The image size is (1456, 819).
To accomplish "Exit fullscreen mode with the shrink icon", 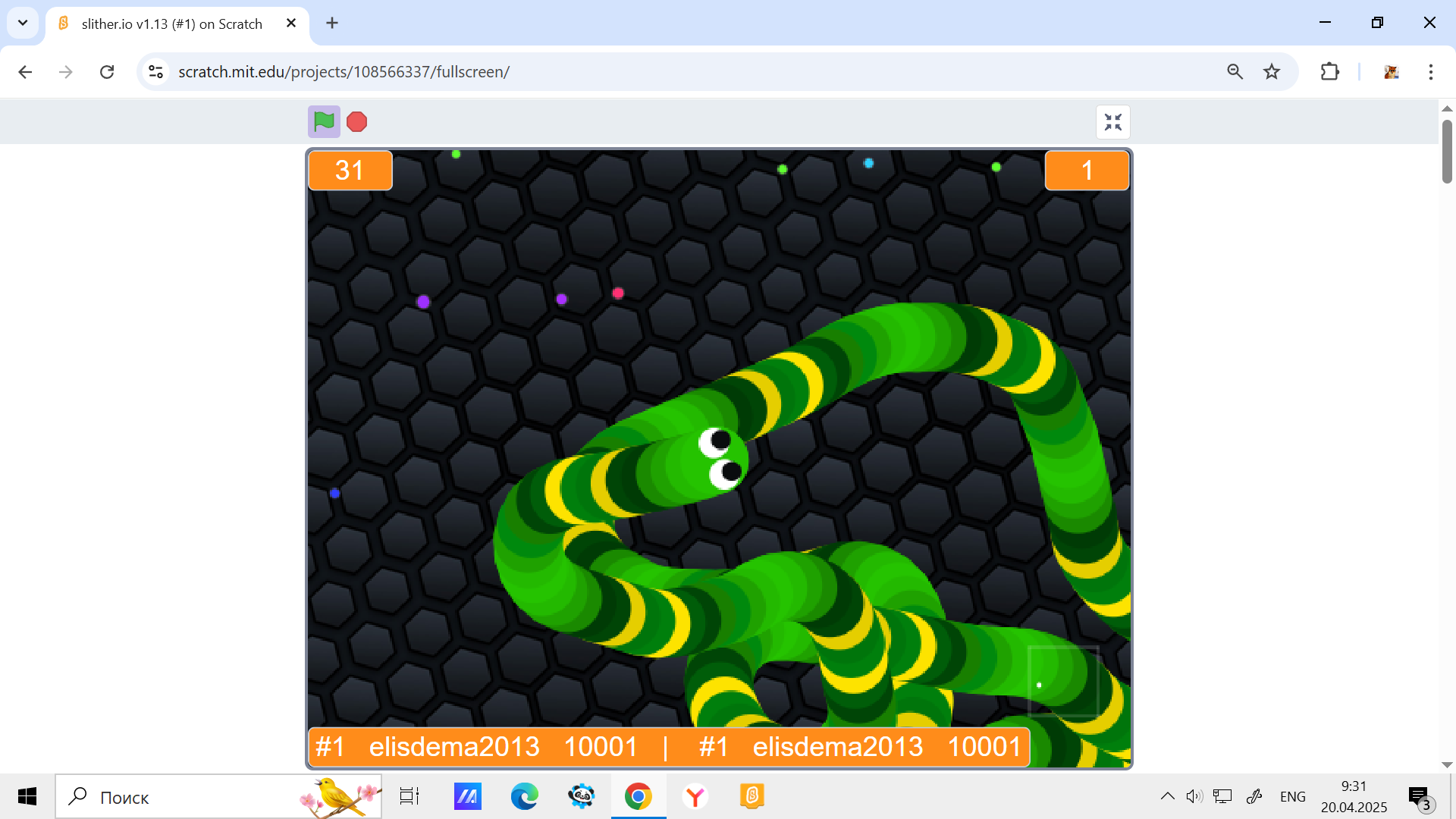I will [1112, 122].
